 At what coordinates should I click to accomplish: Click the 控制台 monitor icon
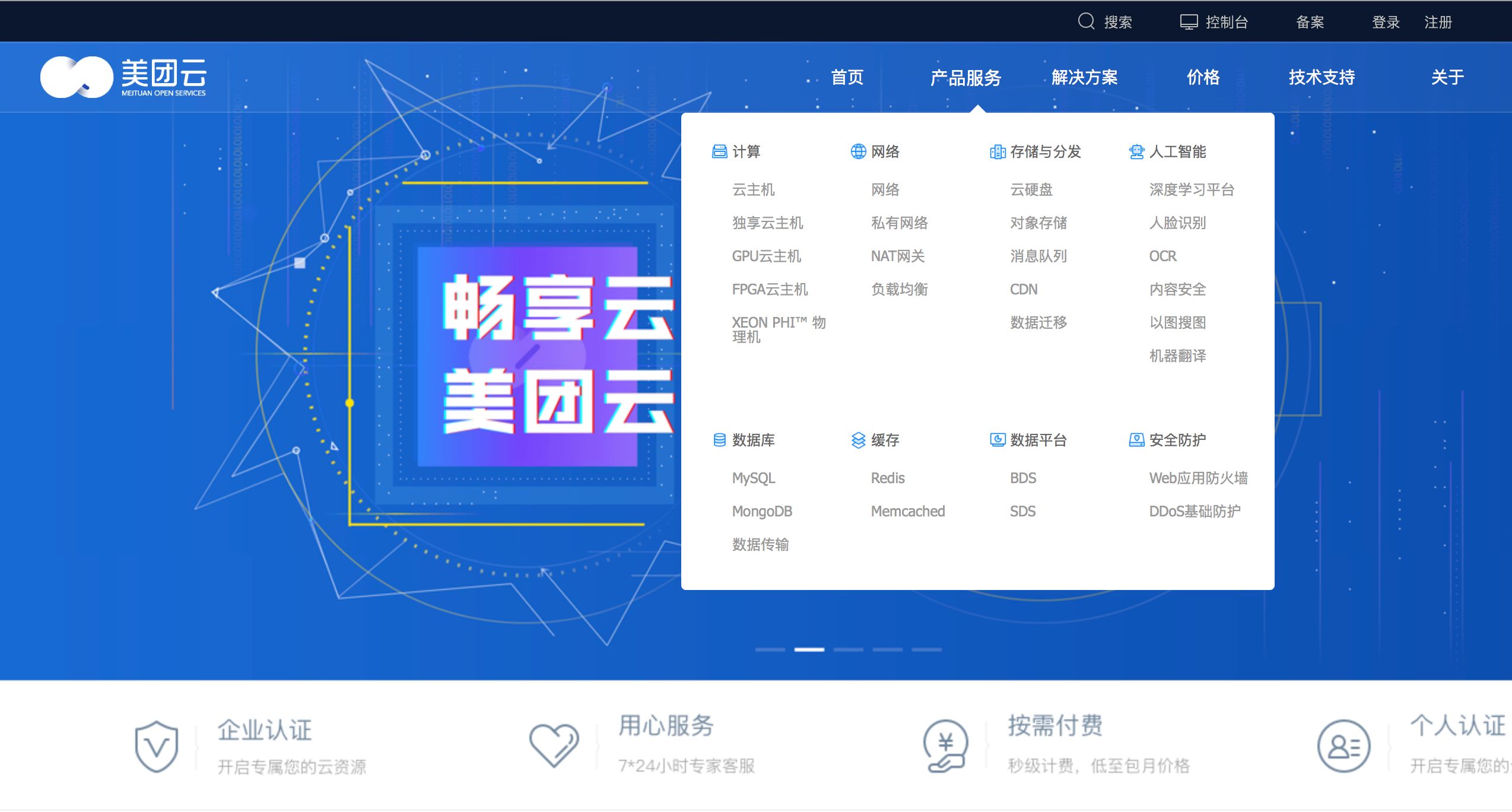(1189, 22)
